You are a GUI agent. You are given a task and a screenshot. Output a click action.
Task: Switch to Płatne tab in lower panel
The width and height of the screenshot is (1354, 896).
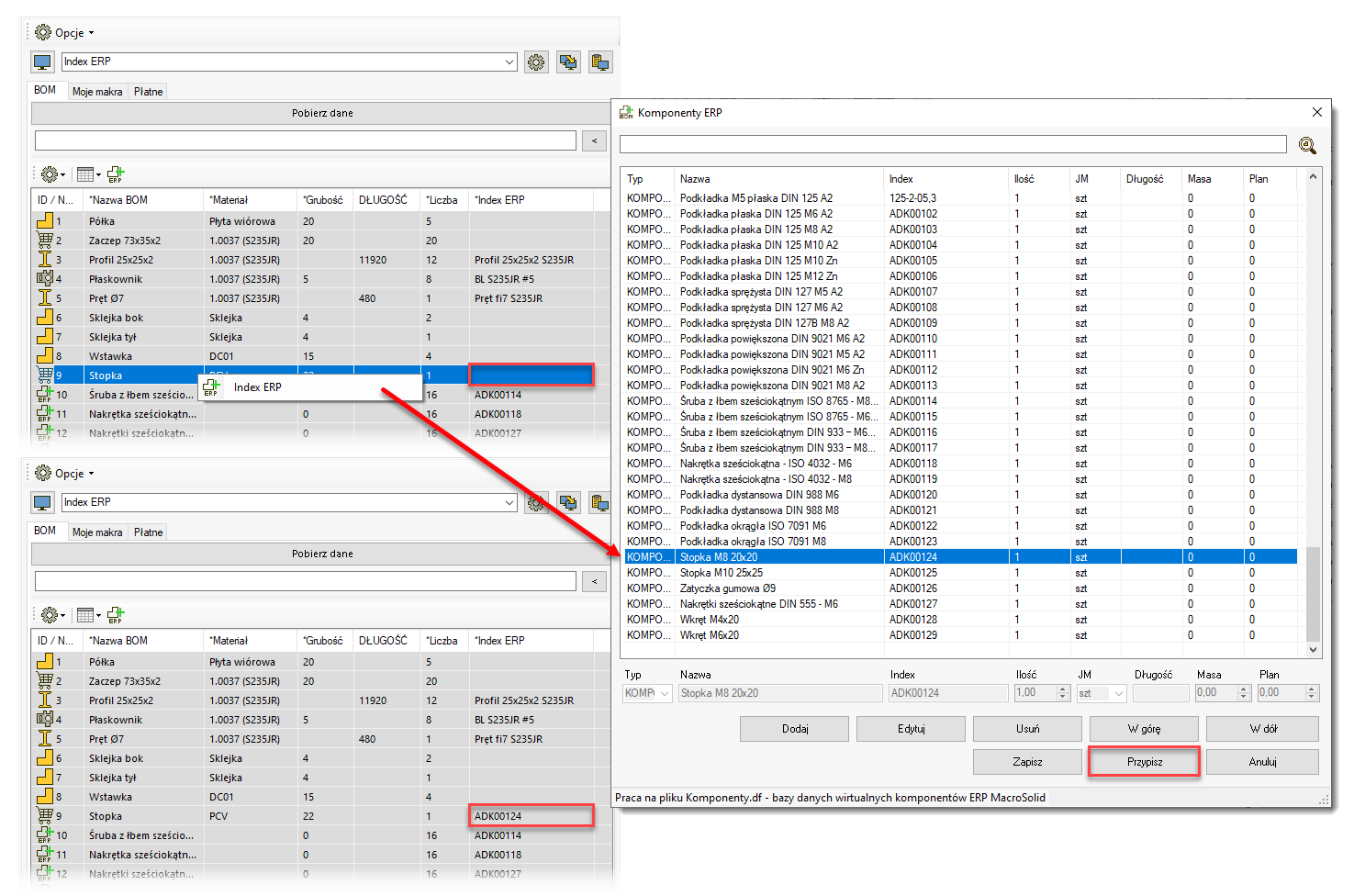tap(148, 532)
